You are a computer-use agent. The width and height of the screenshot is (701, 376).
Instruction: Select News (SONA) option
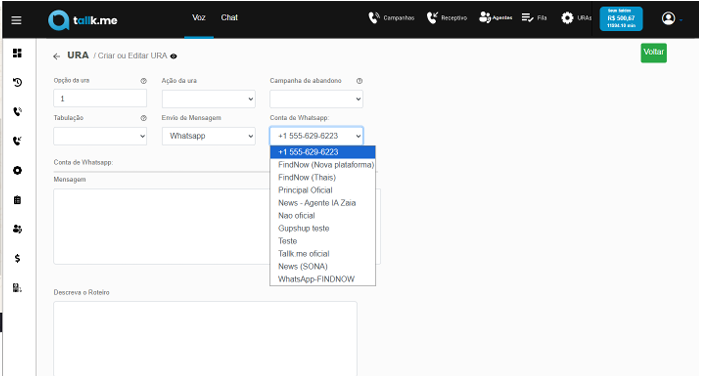tap(323, 266)
